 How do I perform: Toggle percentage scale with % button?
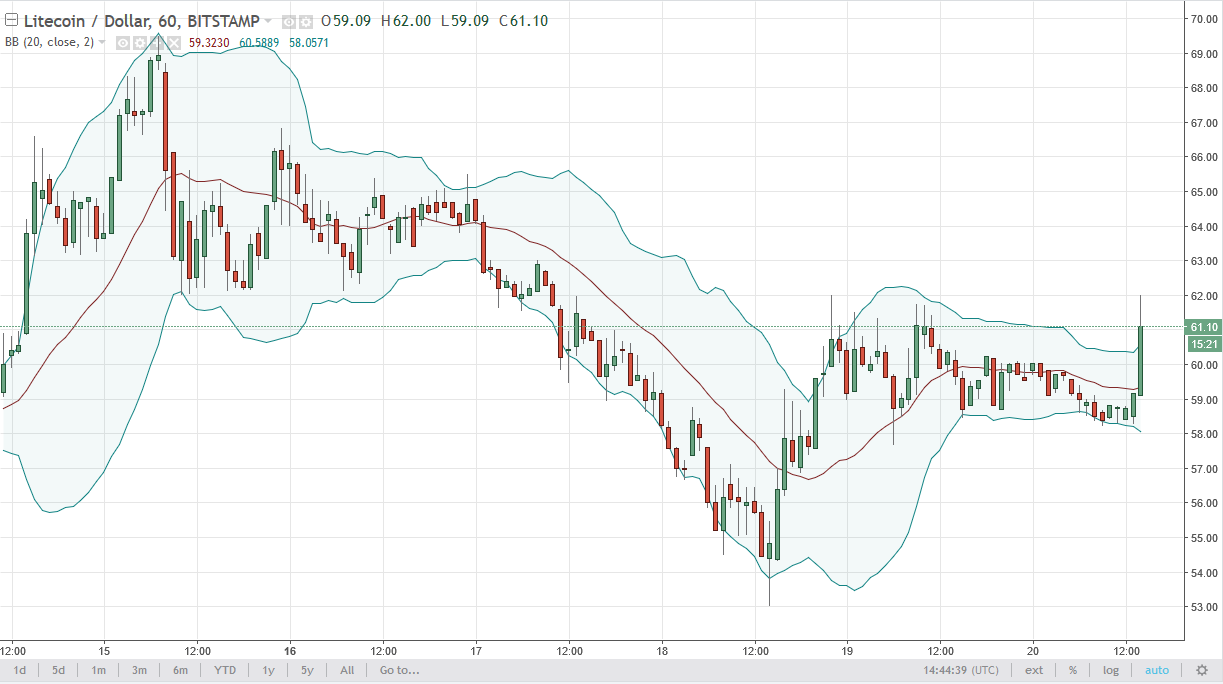tap(1073, 670)
